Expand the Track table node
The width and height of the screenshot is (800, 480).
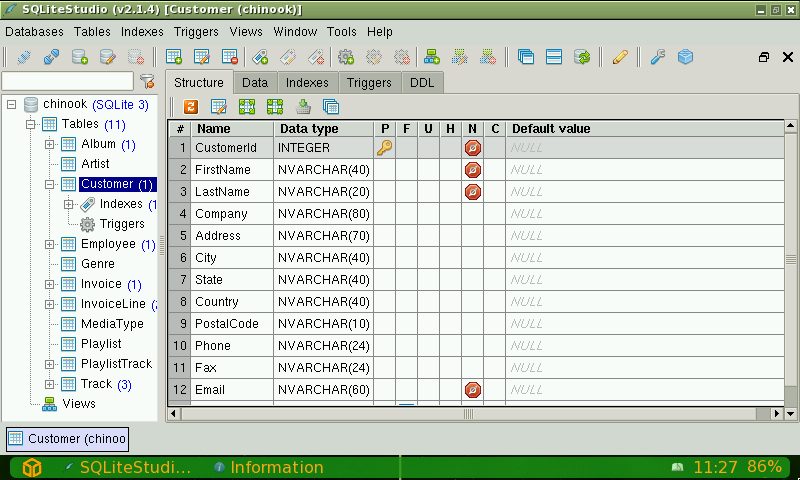coord(49,384)
